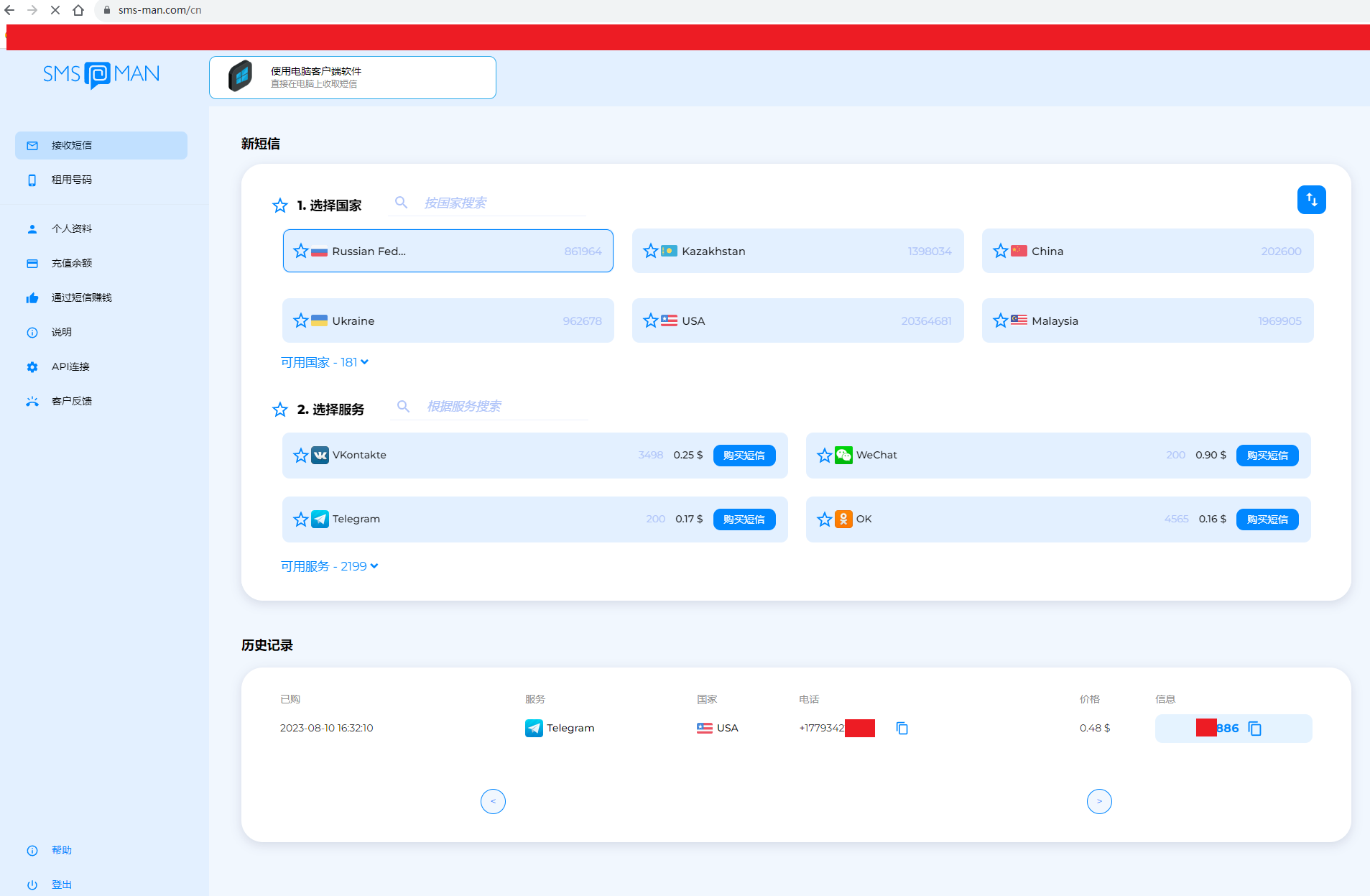Choose the China country card
The height and width of the screenshot is (896, 1370).
pos(1148,251)
